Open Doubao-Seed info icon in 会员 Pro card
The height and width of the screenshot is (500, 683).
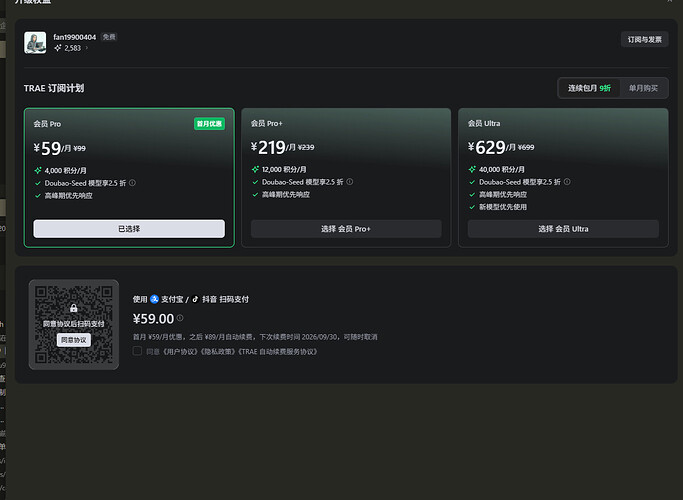coord(132,183)
